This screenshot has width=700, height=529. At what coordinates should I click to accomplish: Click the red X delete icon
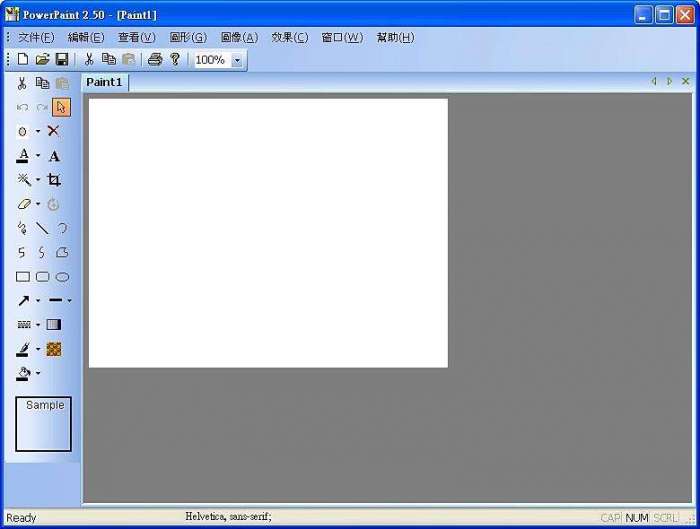[x=53, y=131]
